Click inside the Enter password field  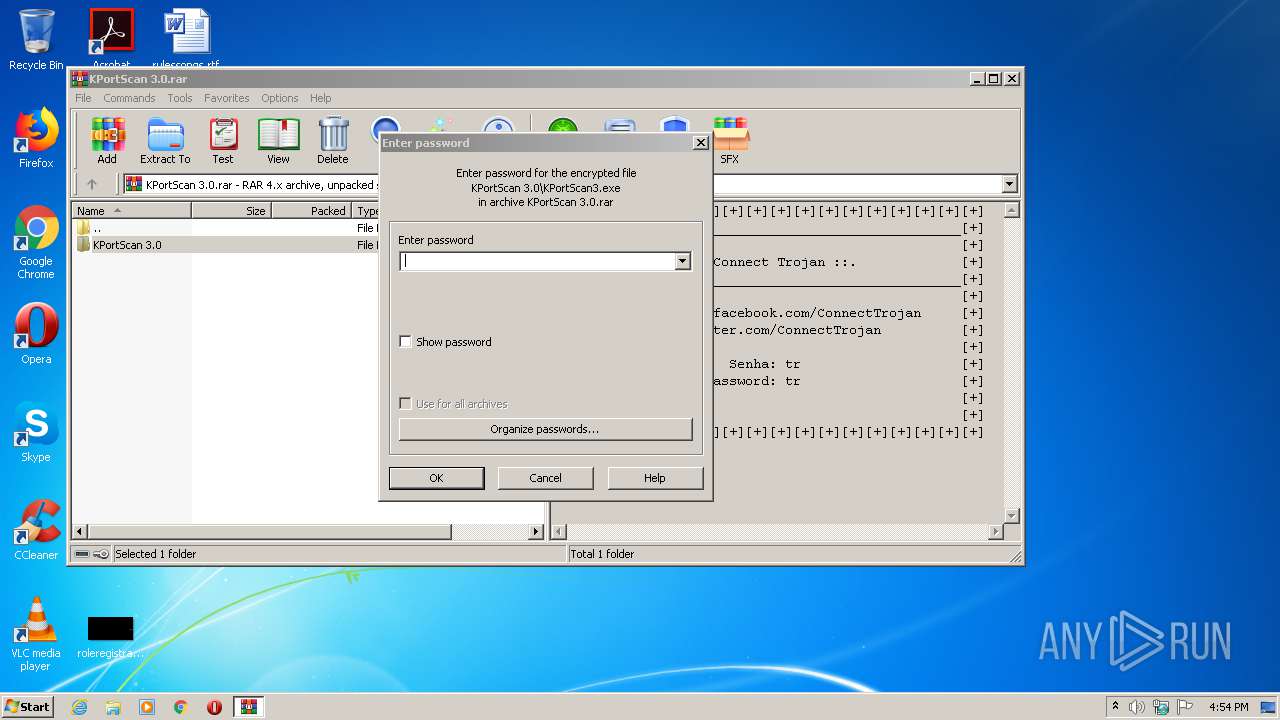click(538, 262)
